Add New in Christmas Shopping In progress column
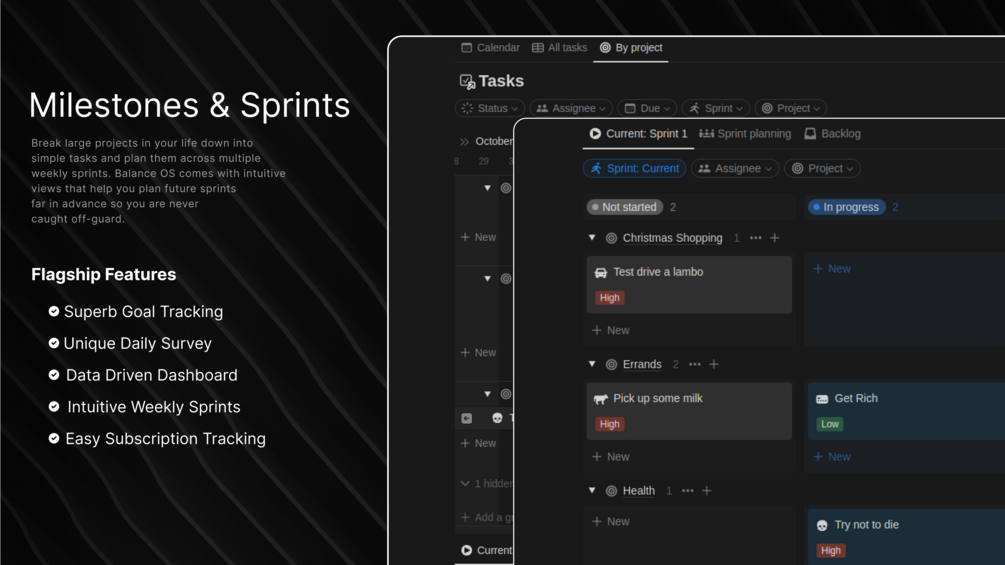1005x565 pixels. 831,268
